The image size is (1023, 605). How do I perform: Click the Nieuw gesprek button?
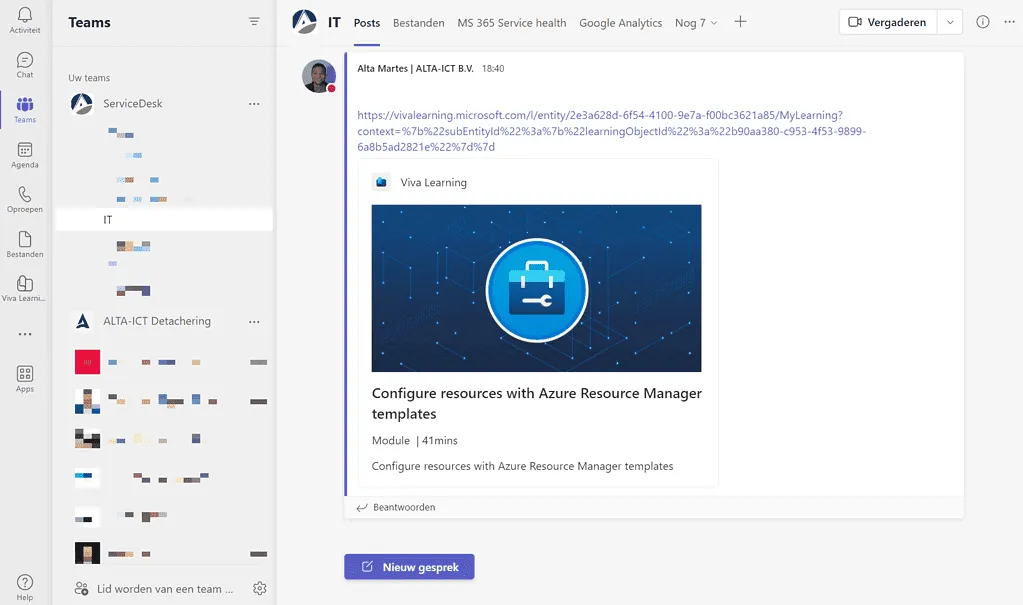pyautogui.click(x=409, y=567)
